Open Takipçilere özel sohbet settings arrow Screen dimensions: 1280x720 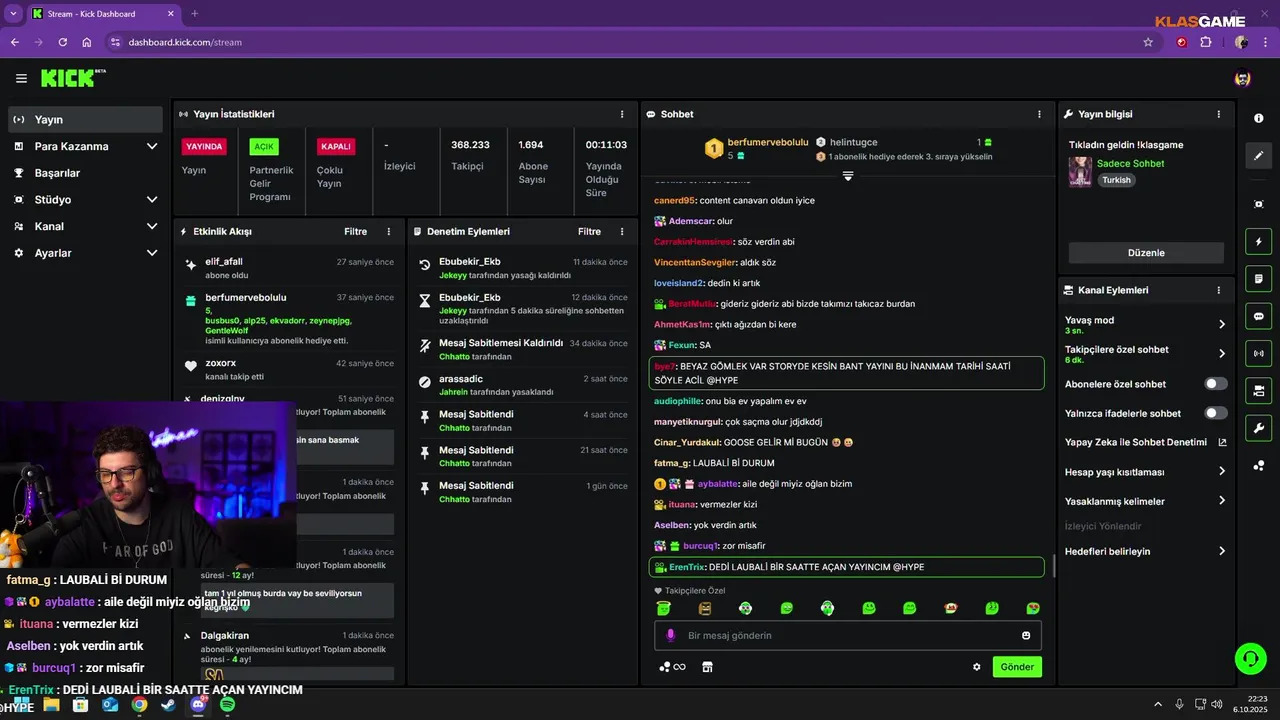point(1222,353)
